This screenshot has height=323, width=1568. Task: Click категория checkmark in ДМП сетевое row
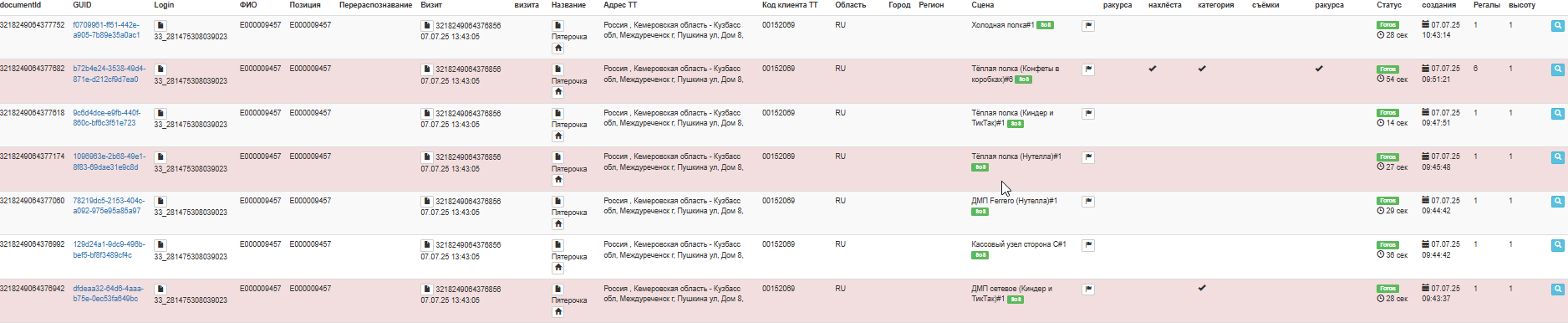pyautogui.click(x=1202, y=288)
